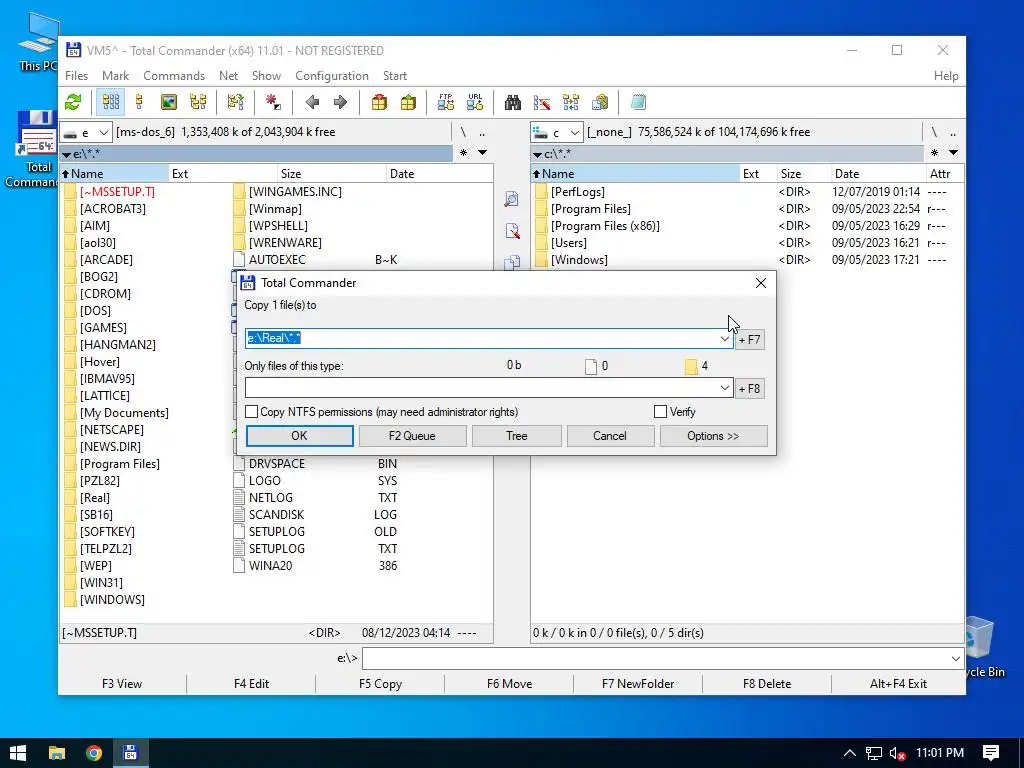Cancel the copy dialog
The image size is (1024, 768).
coord(610,436)
